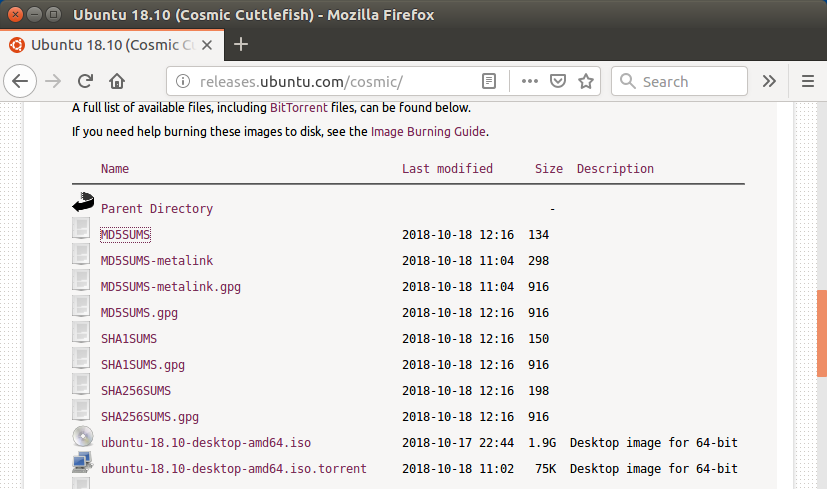Click the file icon beside SHA1SUMS.gpg
The height and width of the screenshot is (489, 827).
[81, 358]
